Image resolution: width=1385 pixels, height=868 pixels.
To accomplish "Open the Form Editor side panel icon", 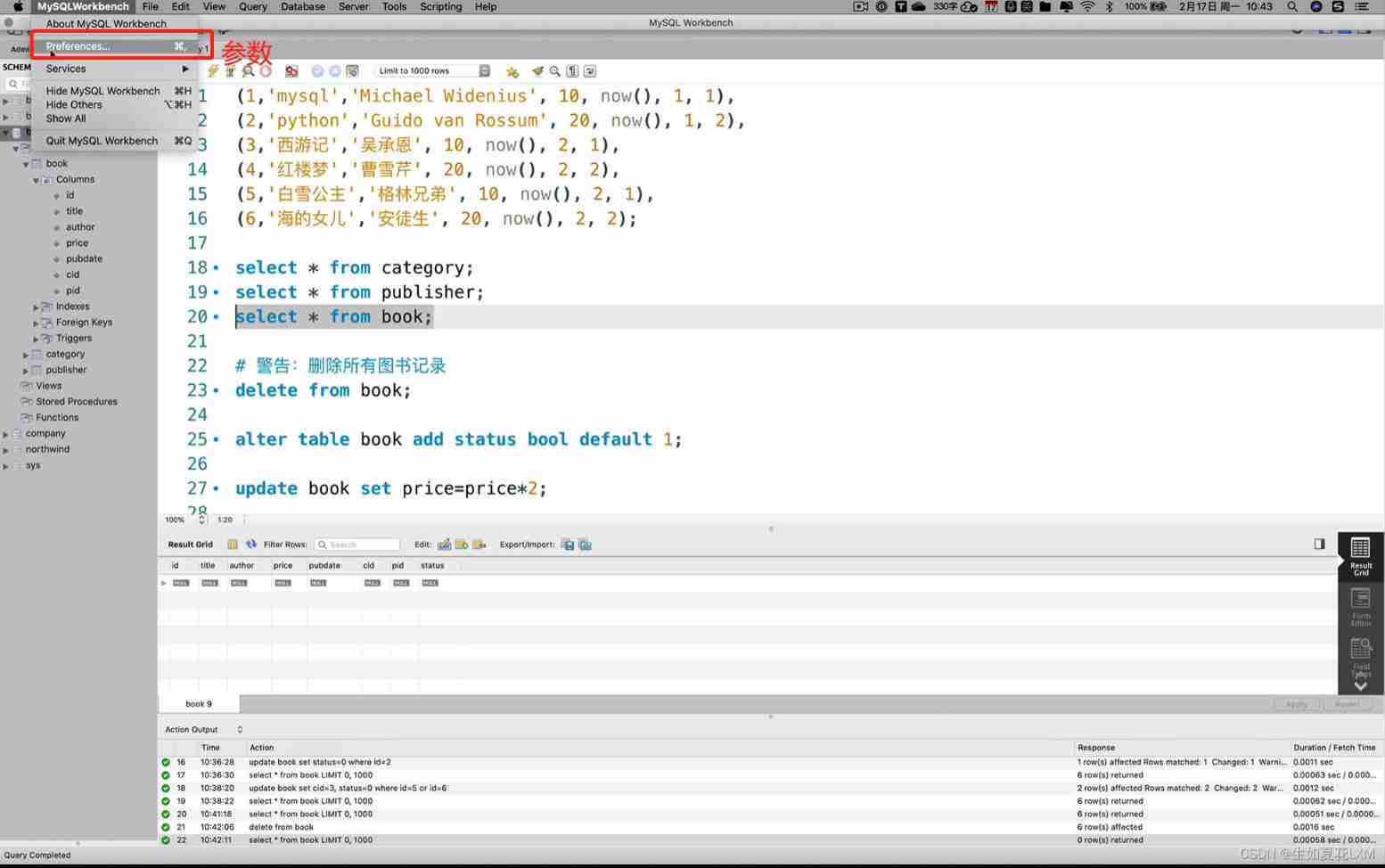I will [x=1360, y=607].
